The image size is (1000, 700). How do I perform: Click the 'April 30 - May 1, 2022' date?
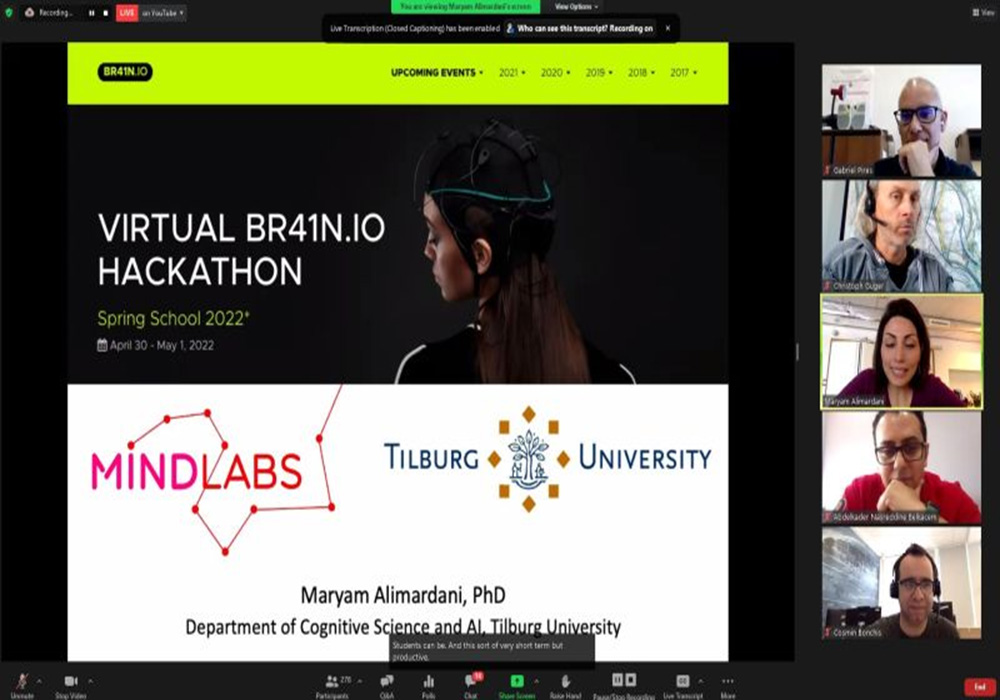tap(162, 345)
